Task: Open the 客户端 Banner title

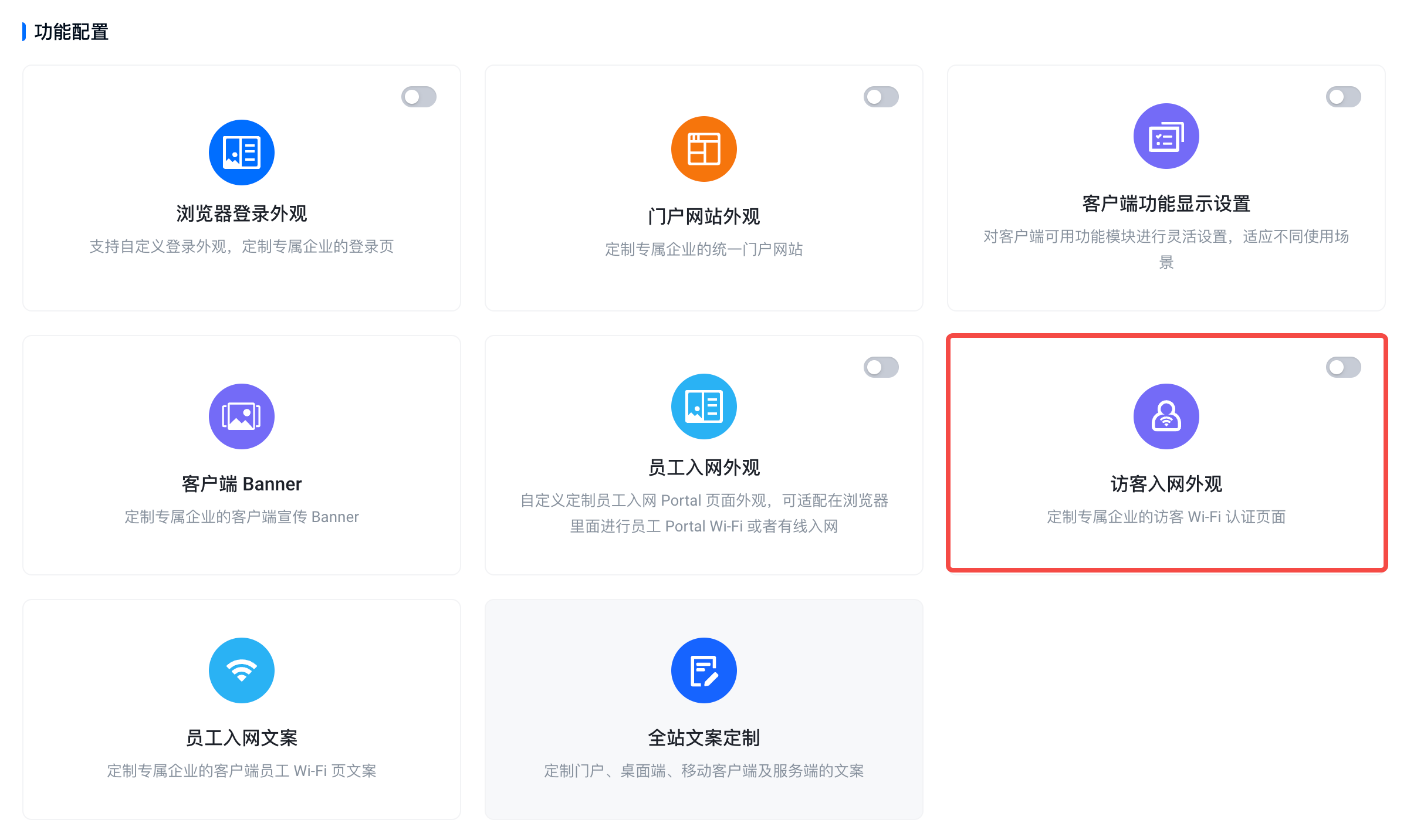Action: click(x=241, y=484)
